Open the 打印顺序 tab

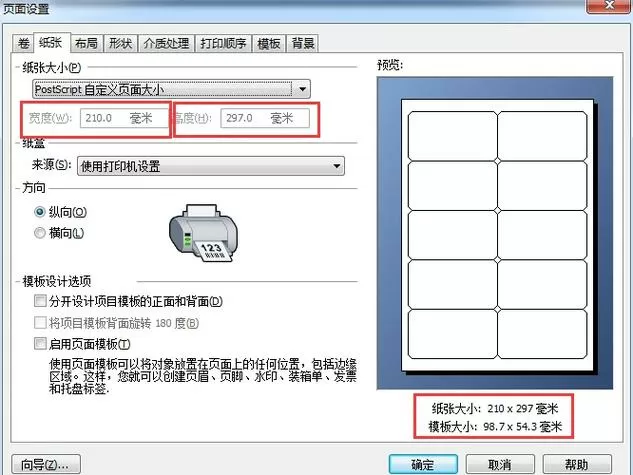click(x=223, y=43)
